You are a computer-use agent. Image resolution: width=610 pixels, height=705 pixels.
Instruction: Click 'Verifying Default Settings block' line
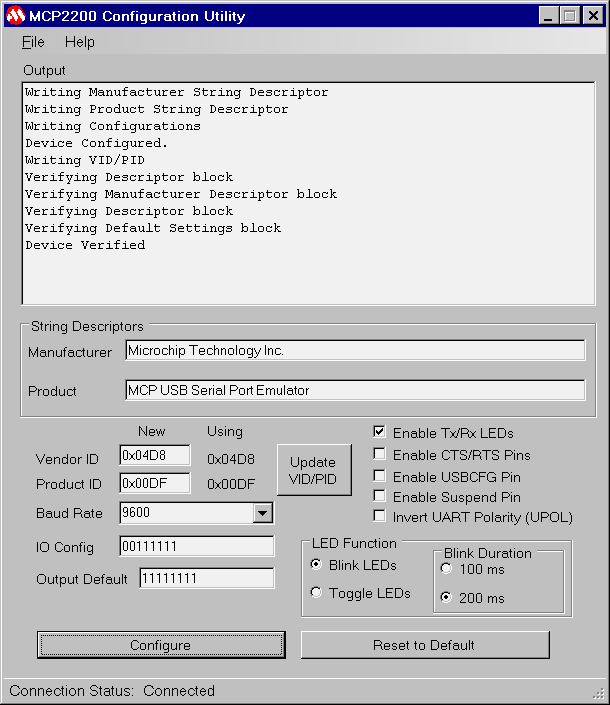[x=153, y=228]
